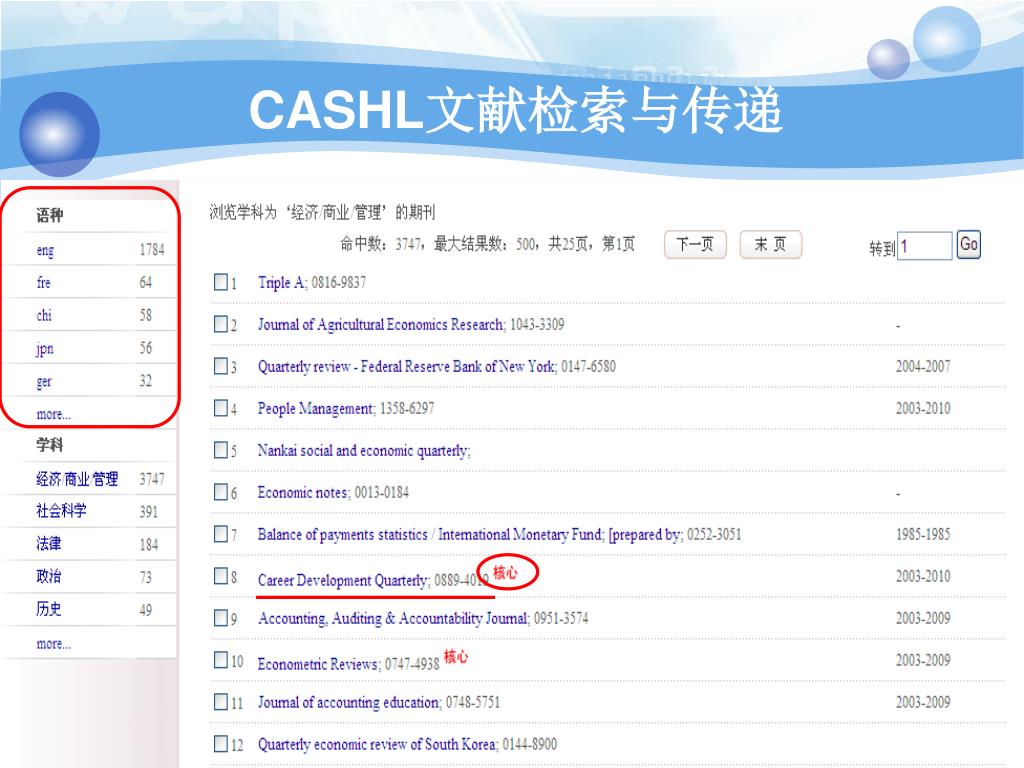The height and width of the screenshot is (768, 1024).
Task: Click the 1784 count beside eng
Action: 152,249
